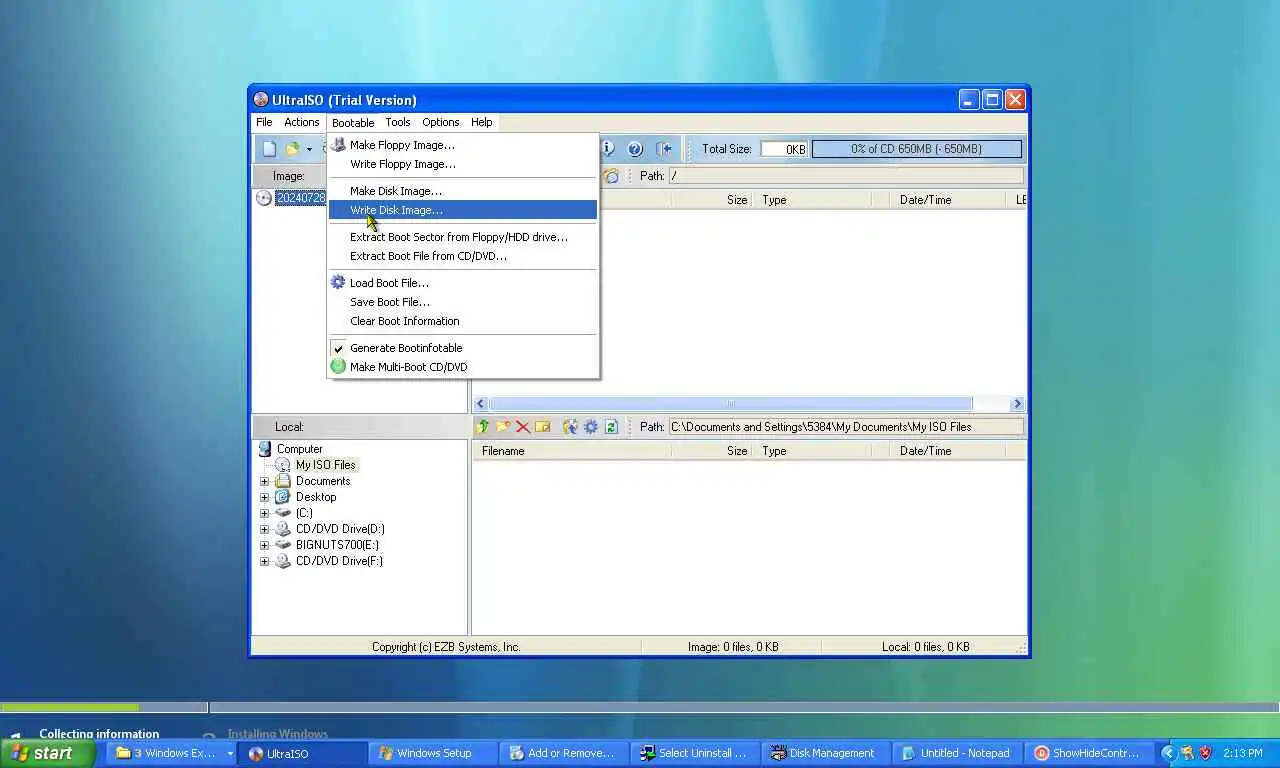Click the Type column header in image pane
This screenshot has height=768, width=1280.
(812, 200)
